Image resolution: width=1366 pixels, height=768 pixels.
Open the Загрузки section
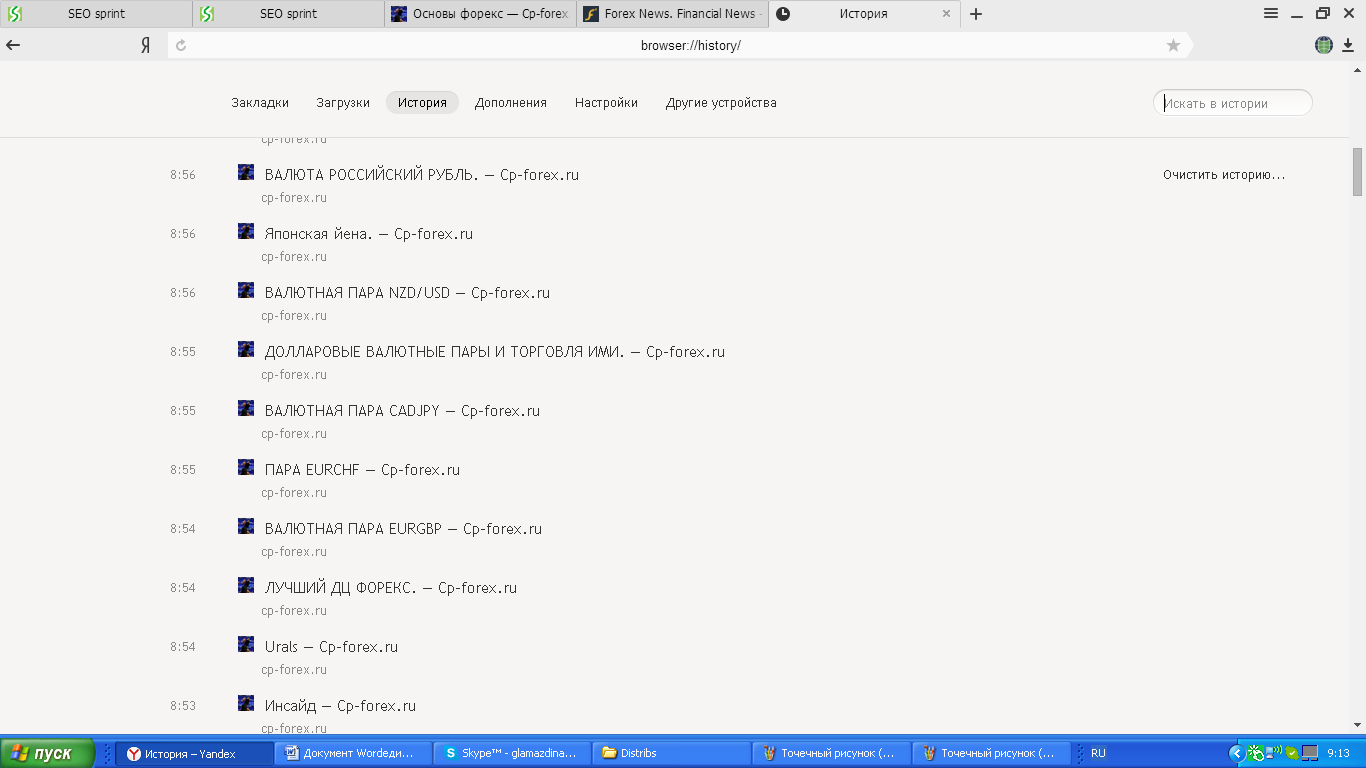(x=343, y=103)
